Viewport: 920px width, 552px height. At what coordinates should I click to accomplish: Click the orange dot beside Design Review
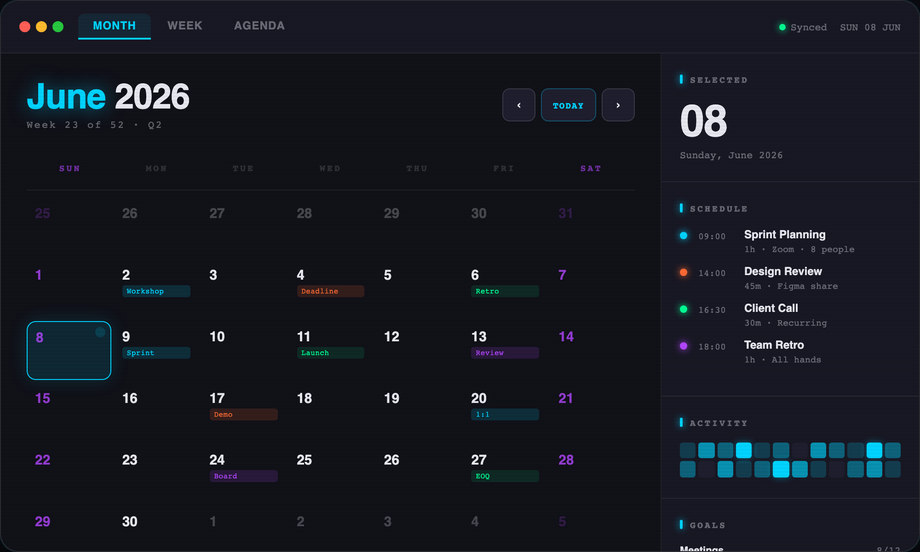tap(684, 272)
